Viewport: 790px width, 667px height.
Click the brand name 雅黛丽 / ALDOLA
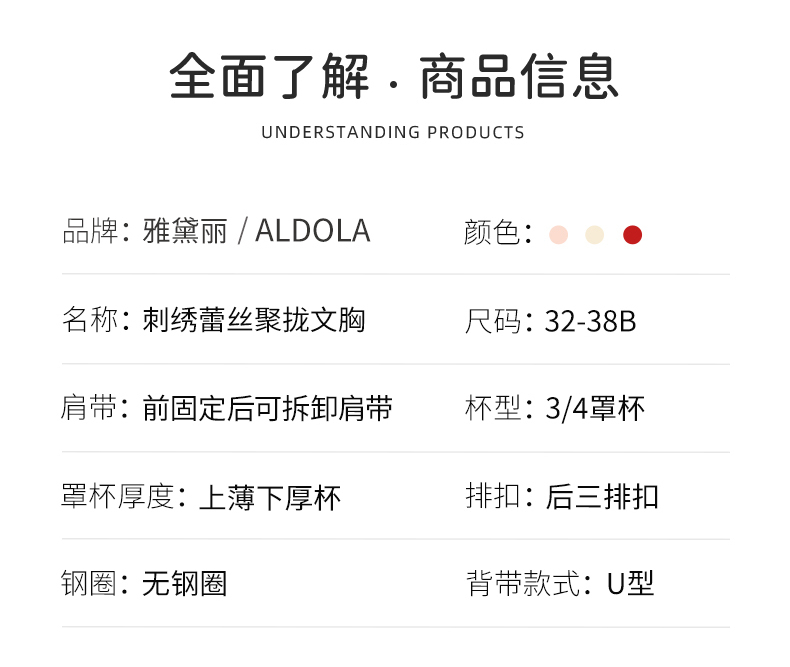(x=256, y=232)
